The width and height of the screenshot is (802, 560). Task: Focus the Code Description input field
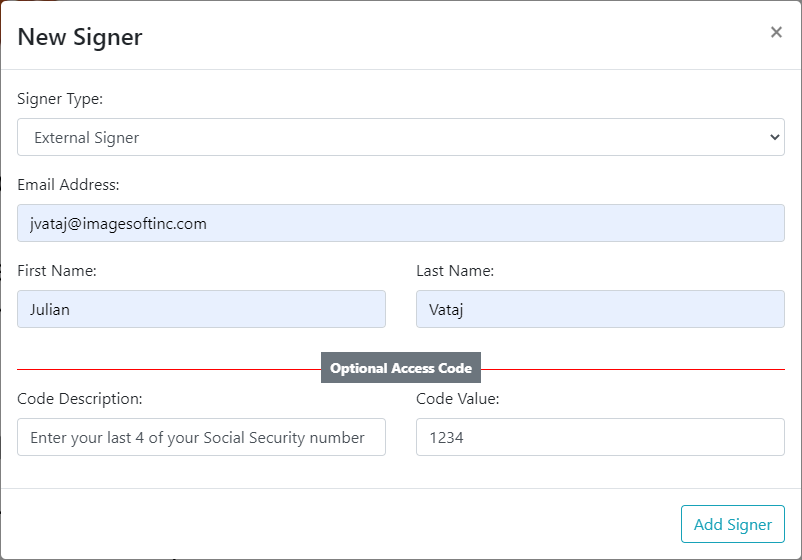point(201,437)
